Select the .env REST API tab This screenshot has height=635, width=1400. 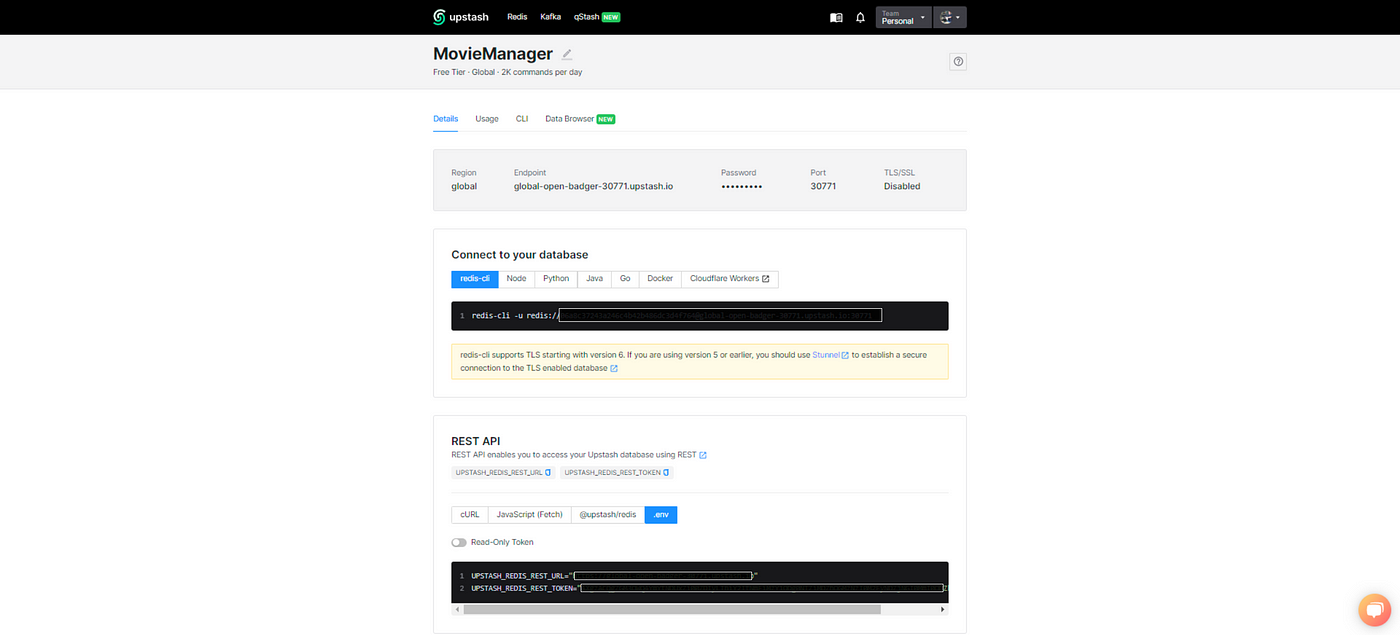click(661, 515)
